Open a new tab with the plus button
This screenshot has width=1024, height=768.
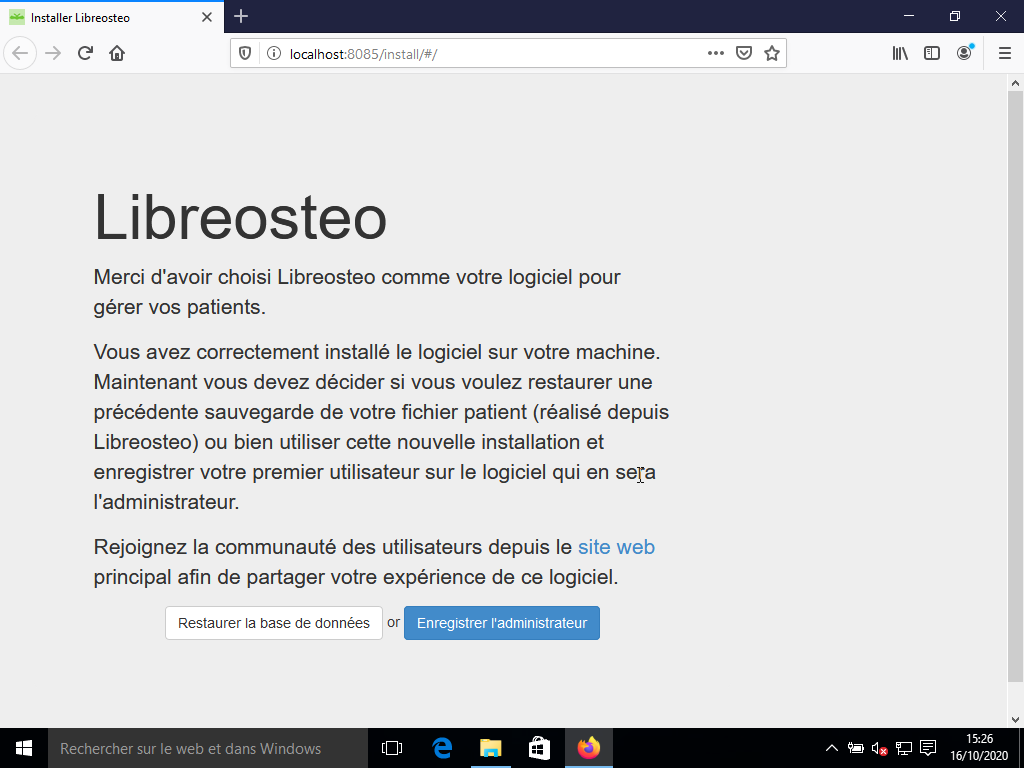pyautogui.click(x=241, y=17)
